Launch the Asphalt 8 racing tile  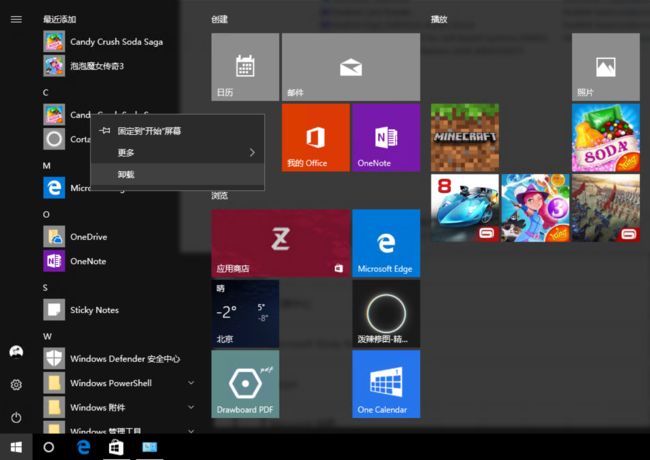(465, 208)
